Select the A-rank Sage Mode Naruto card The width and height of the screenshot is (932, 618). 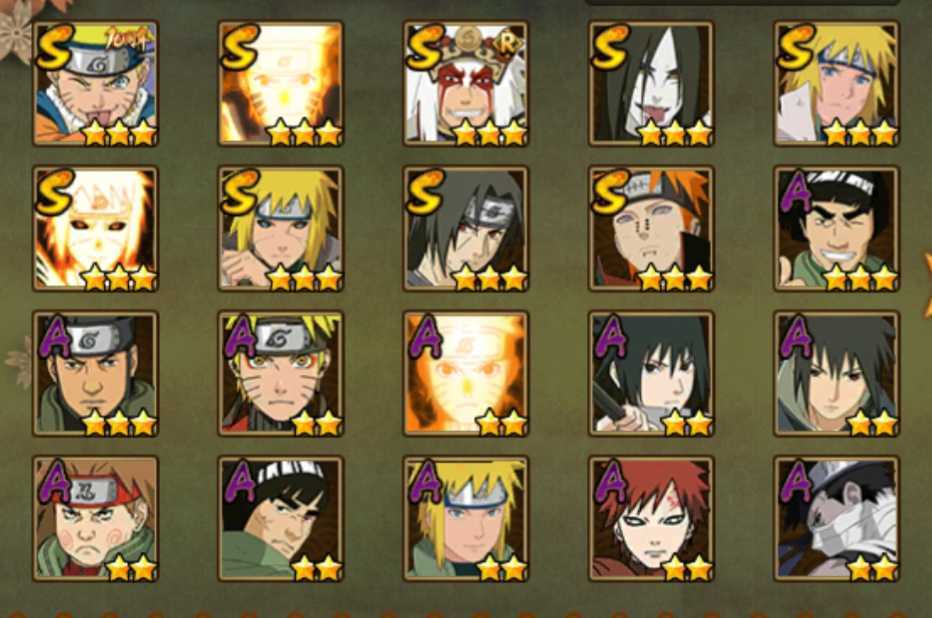281,374
